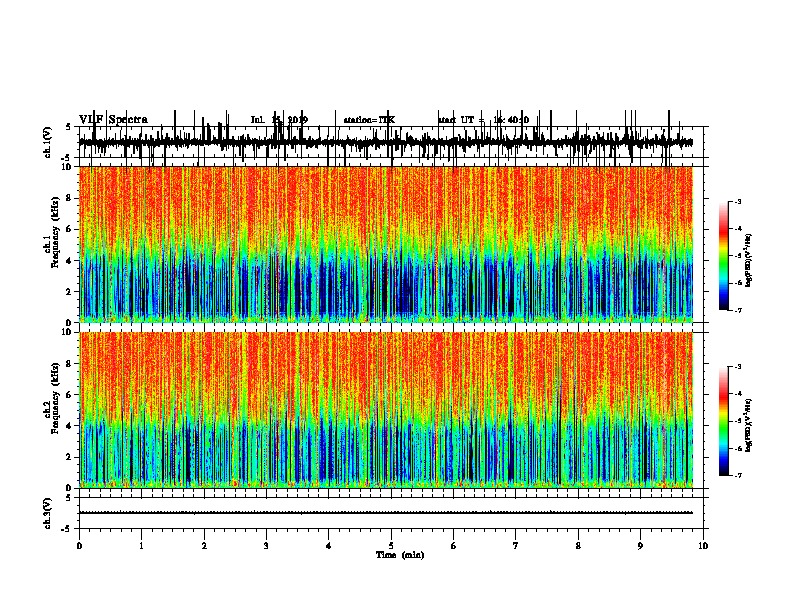
Task: Click the start UT time label
Action: point(483,120)
